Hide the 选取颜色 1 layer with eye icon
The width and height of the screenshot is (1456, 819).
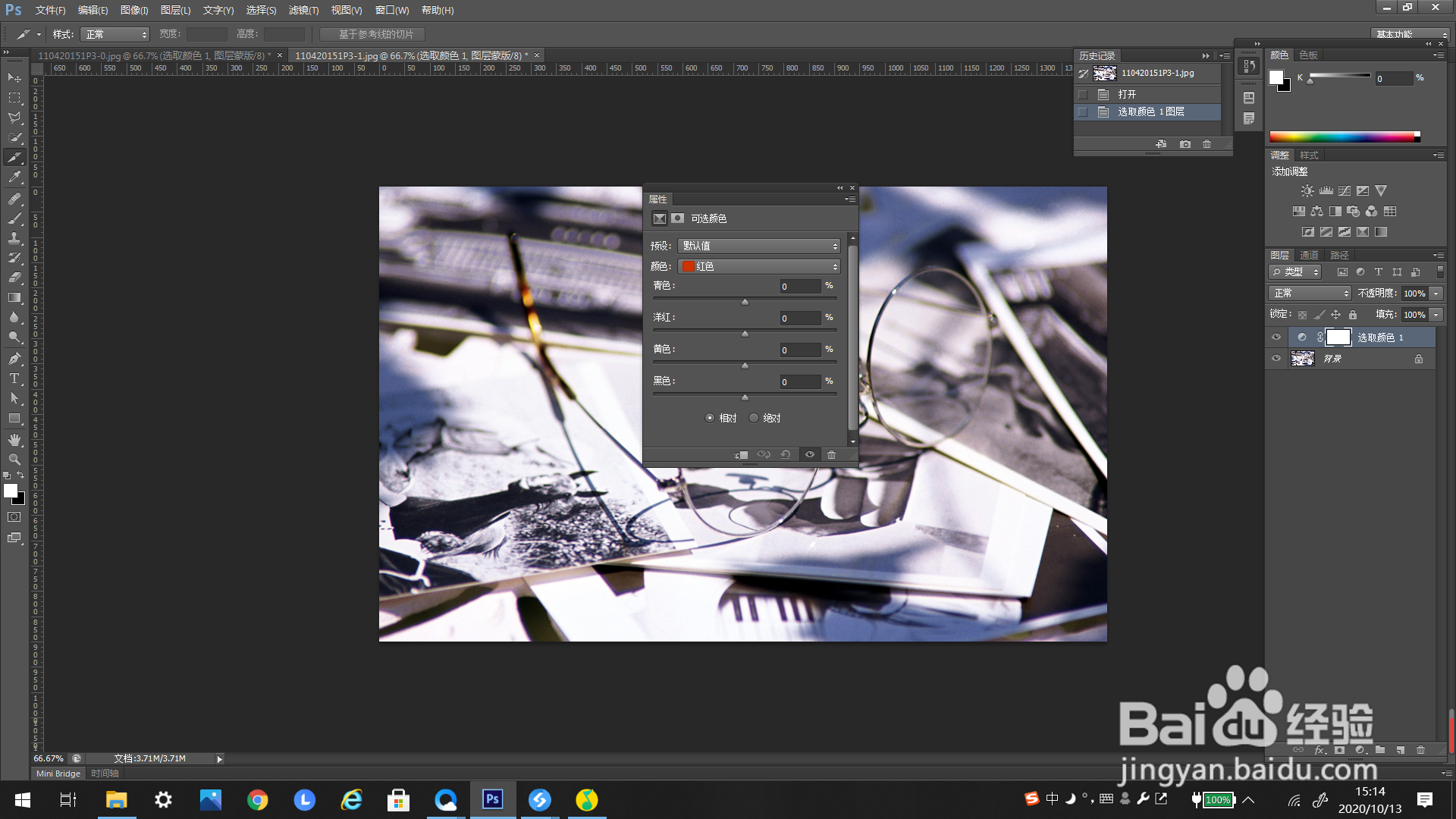[1276, 337]
